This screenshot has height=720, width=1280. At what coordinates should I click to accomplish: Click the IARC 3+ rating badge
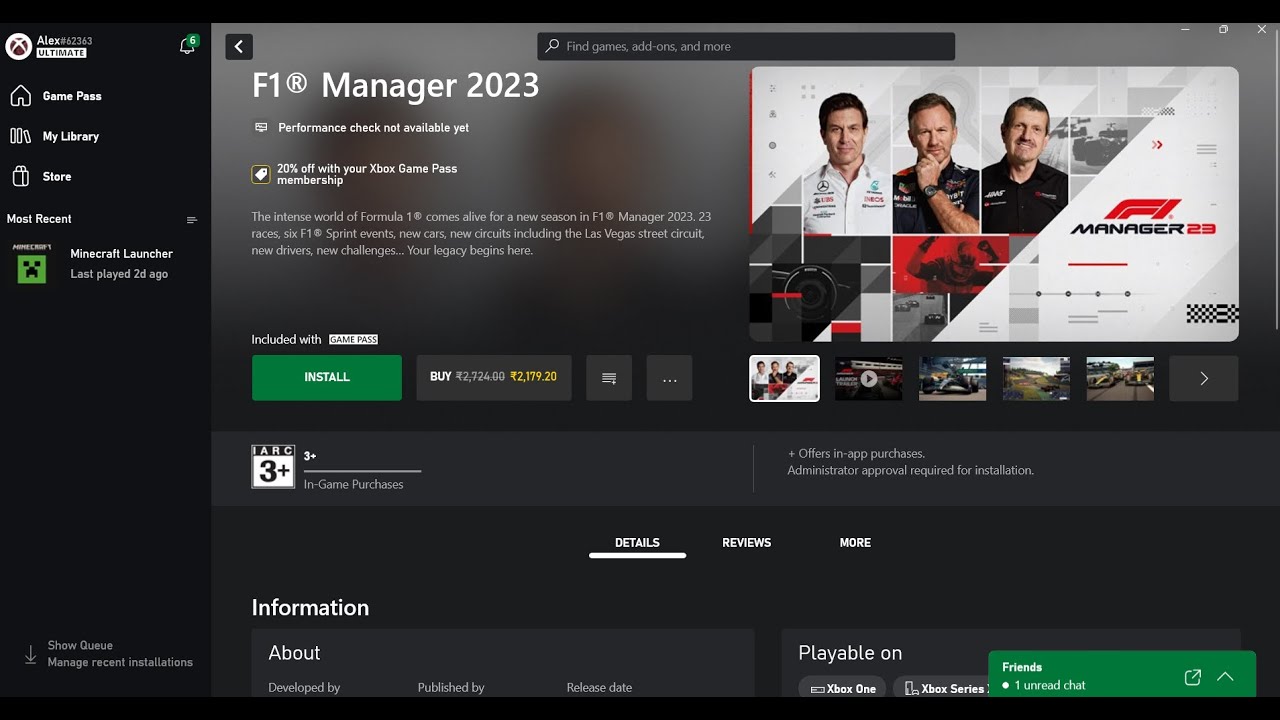pos(273,467)
